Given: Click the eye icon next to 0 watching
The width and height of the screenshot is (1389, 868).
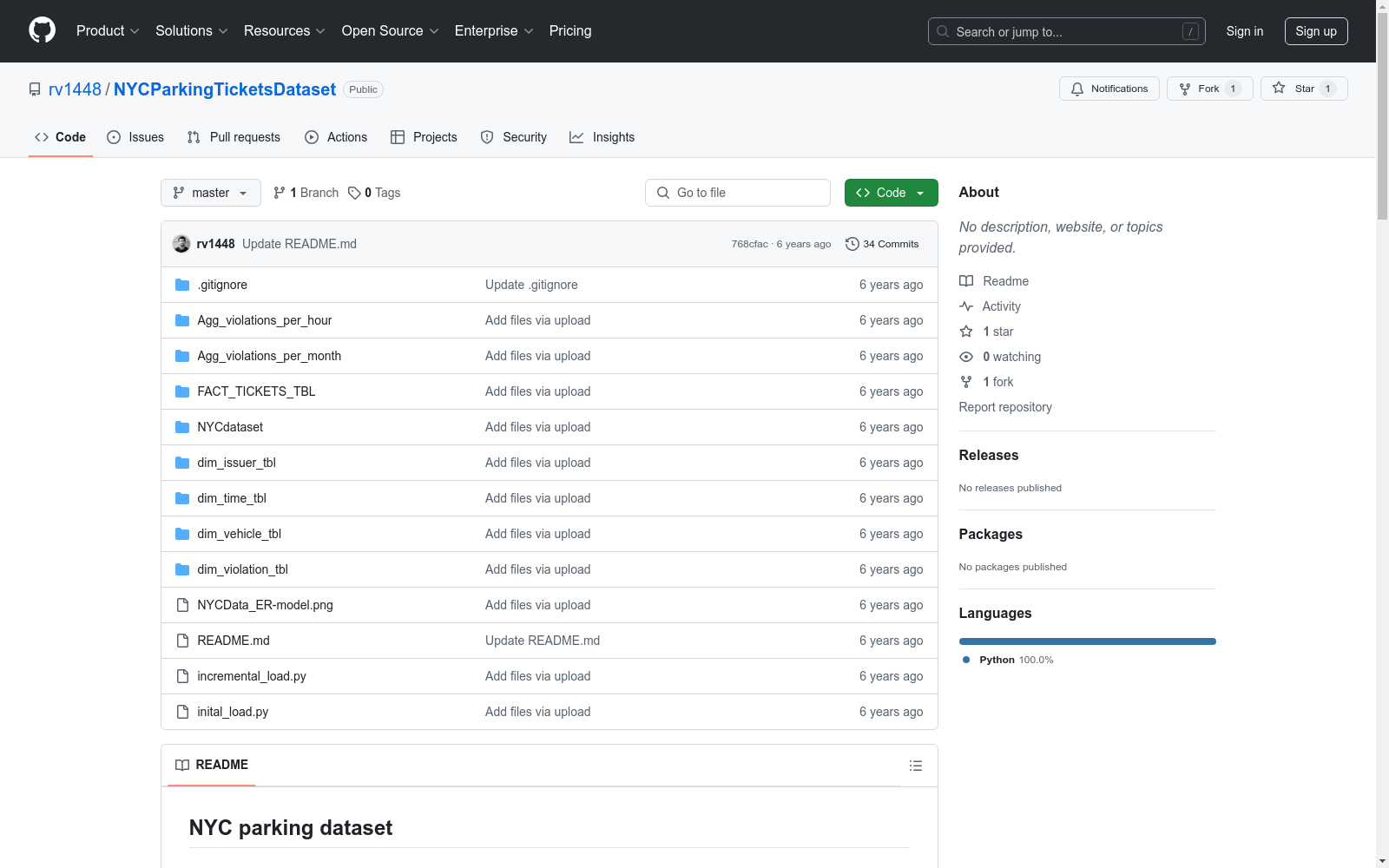Looking at the screenshot, I should [966, 357].
